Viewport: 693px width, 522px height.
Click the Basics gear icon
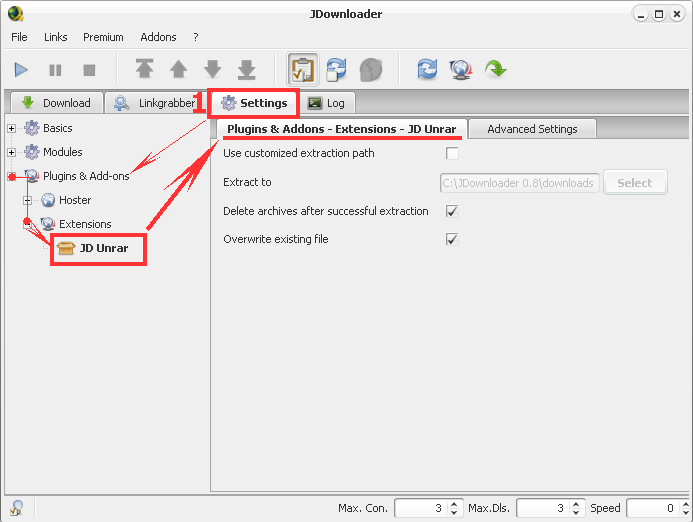(x=31, y=128)
